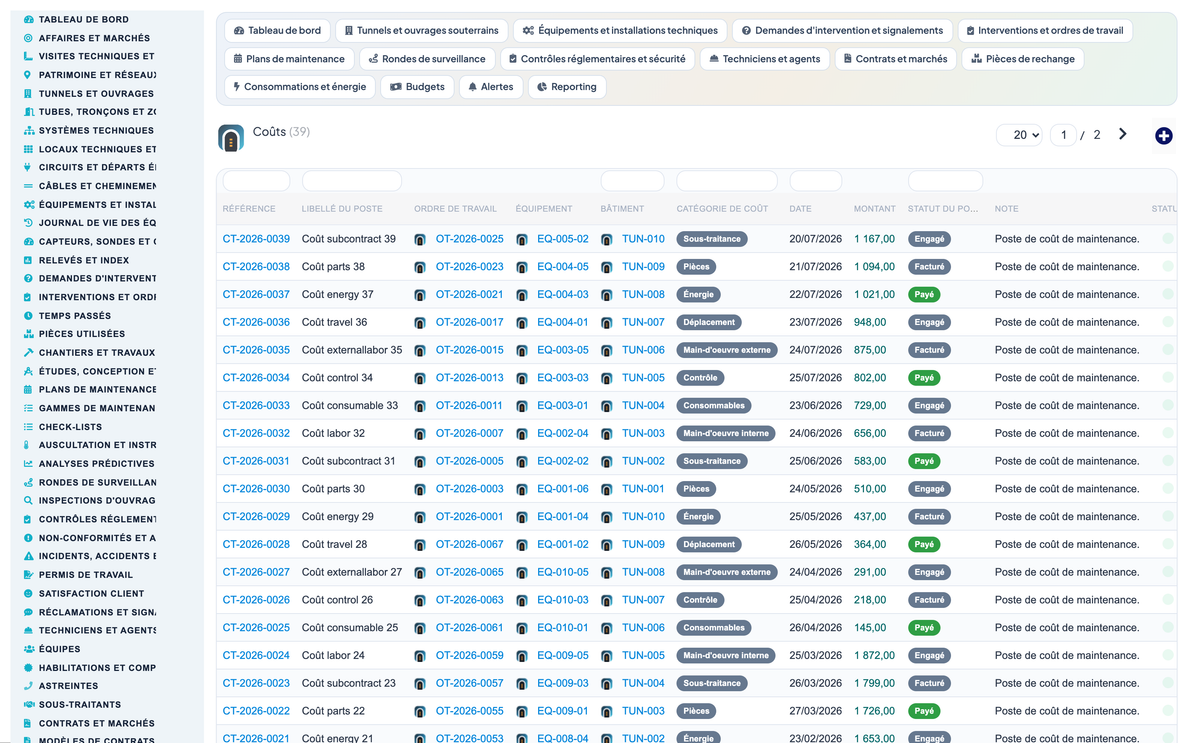Click current page number field
Image resolution: width=1200 pixels, height=743 pixels.
(x=1063, y=135)
